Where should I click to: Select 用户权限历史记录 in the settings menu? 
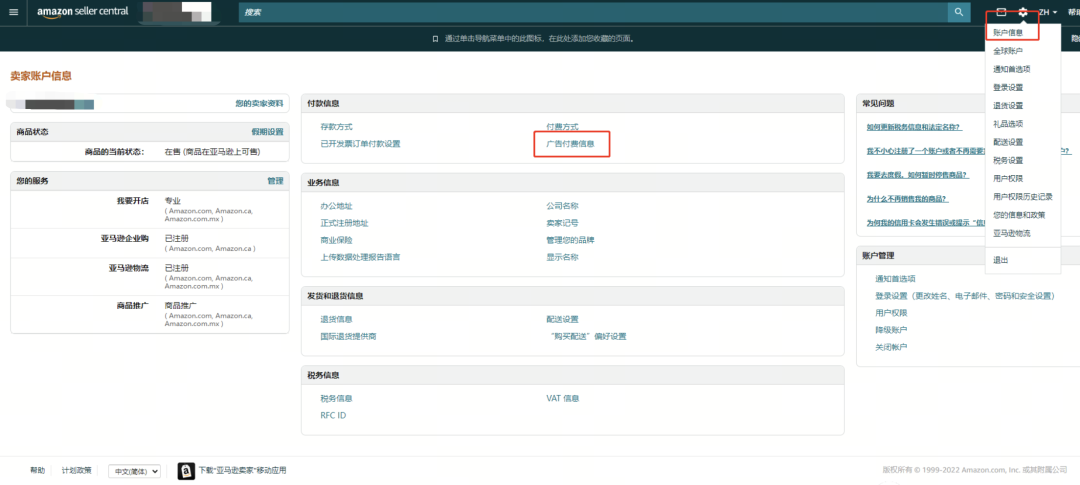pyautogui.click(x=1023, y=197)
